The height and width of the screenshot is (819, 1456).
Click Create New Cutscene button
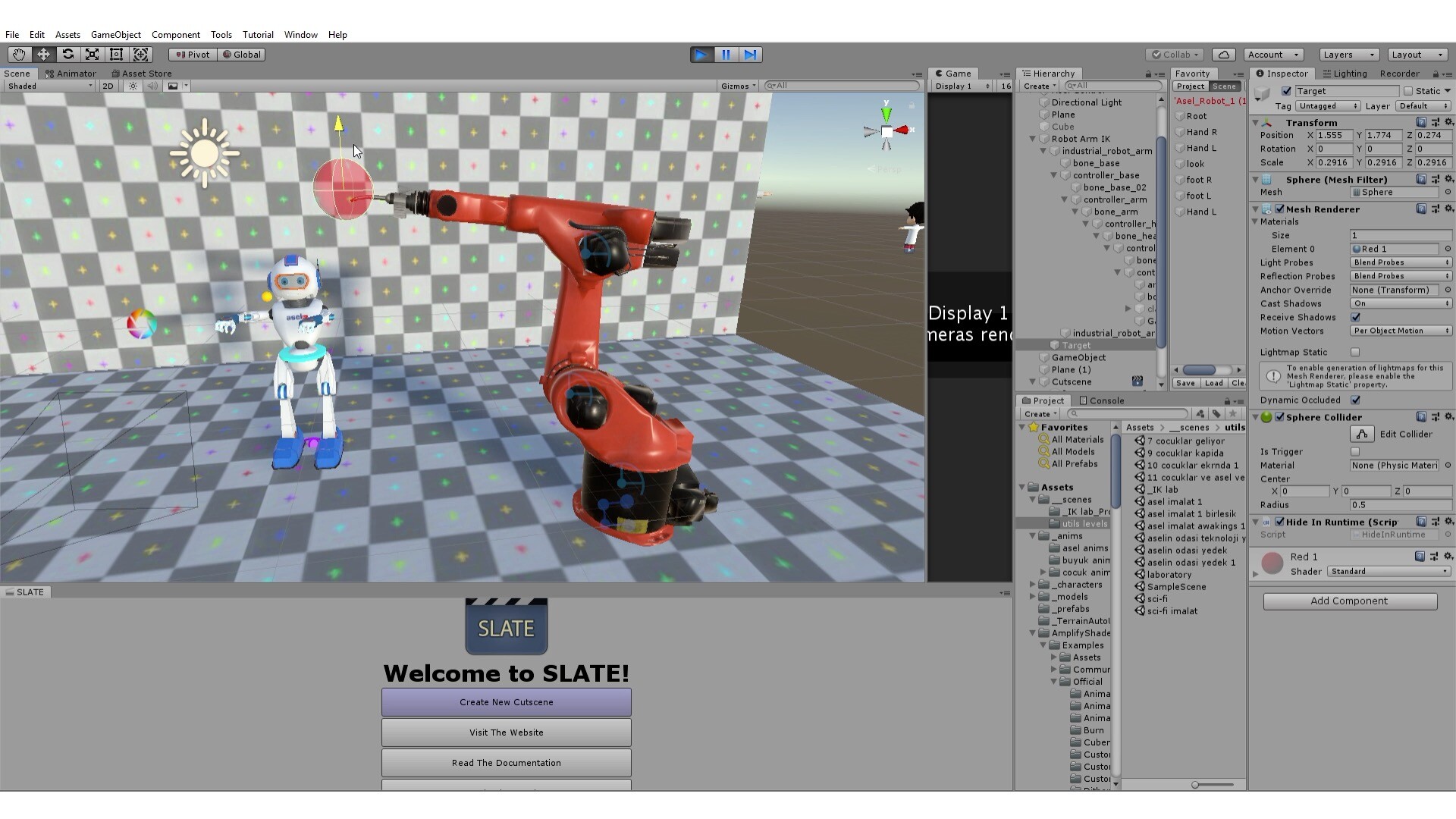pos(507,702)
